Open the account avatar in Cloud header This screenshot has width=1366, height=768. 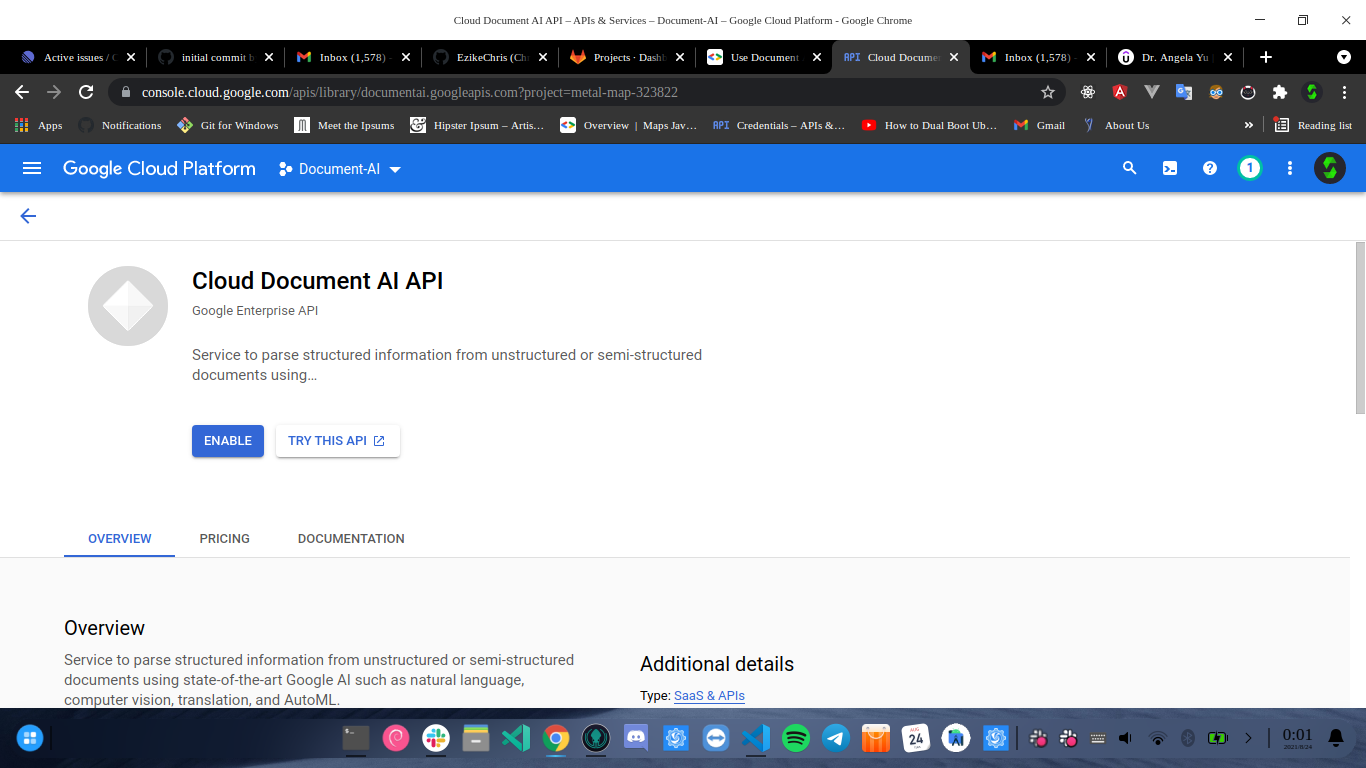pos(1330,168)
